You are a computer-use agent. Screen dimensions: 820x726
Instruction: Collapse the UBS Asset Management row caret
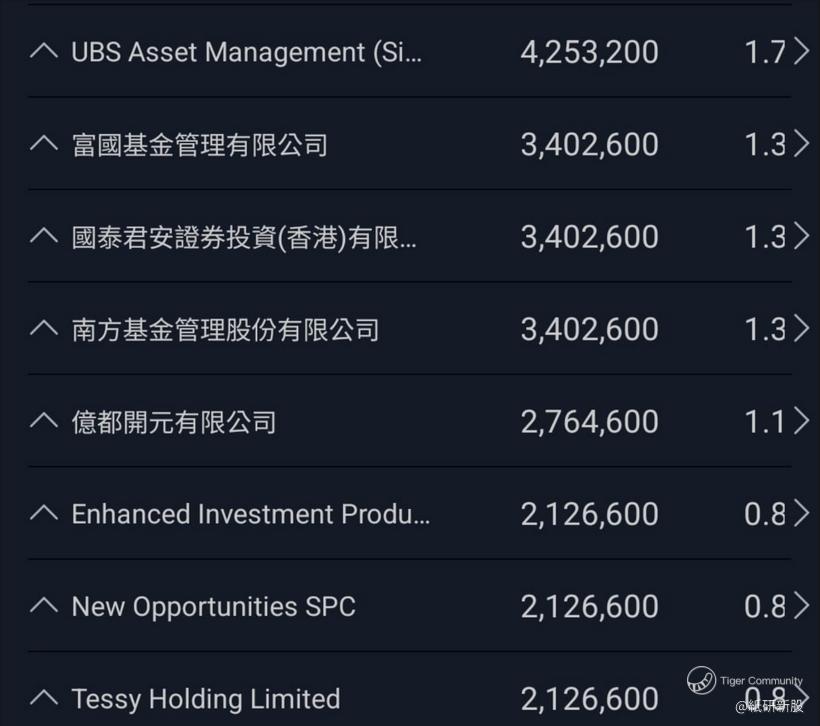click(44, 51)
